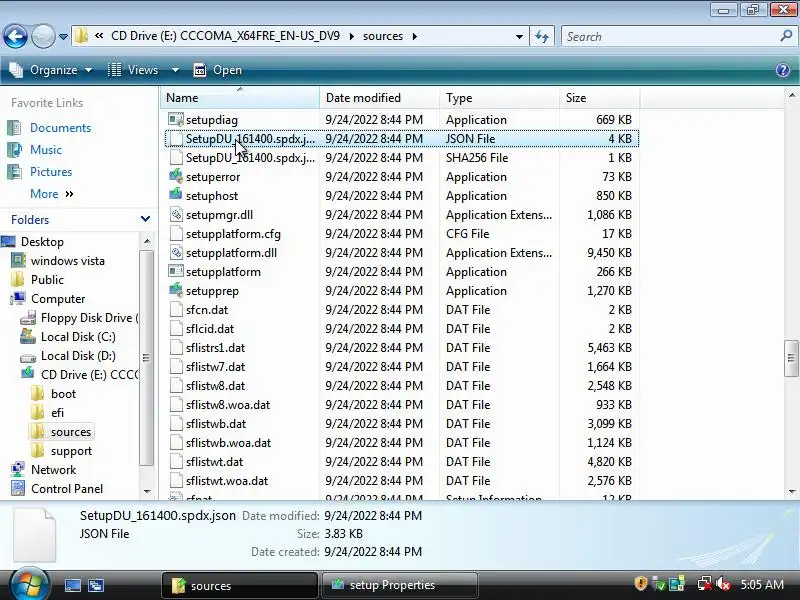Screen dimensions: 800x600
Task: Open Pictures favorite link
Action: click(51, 171)
